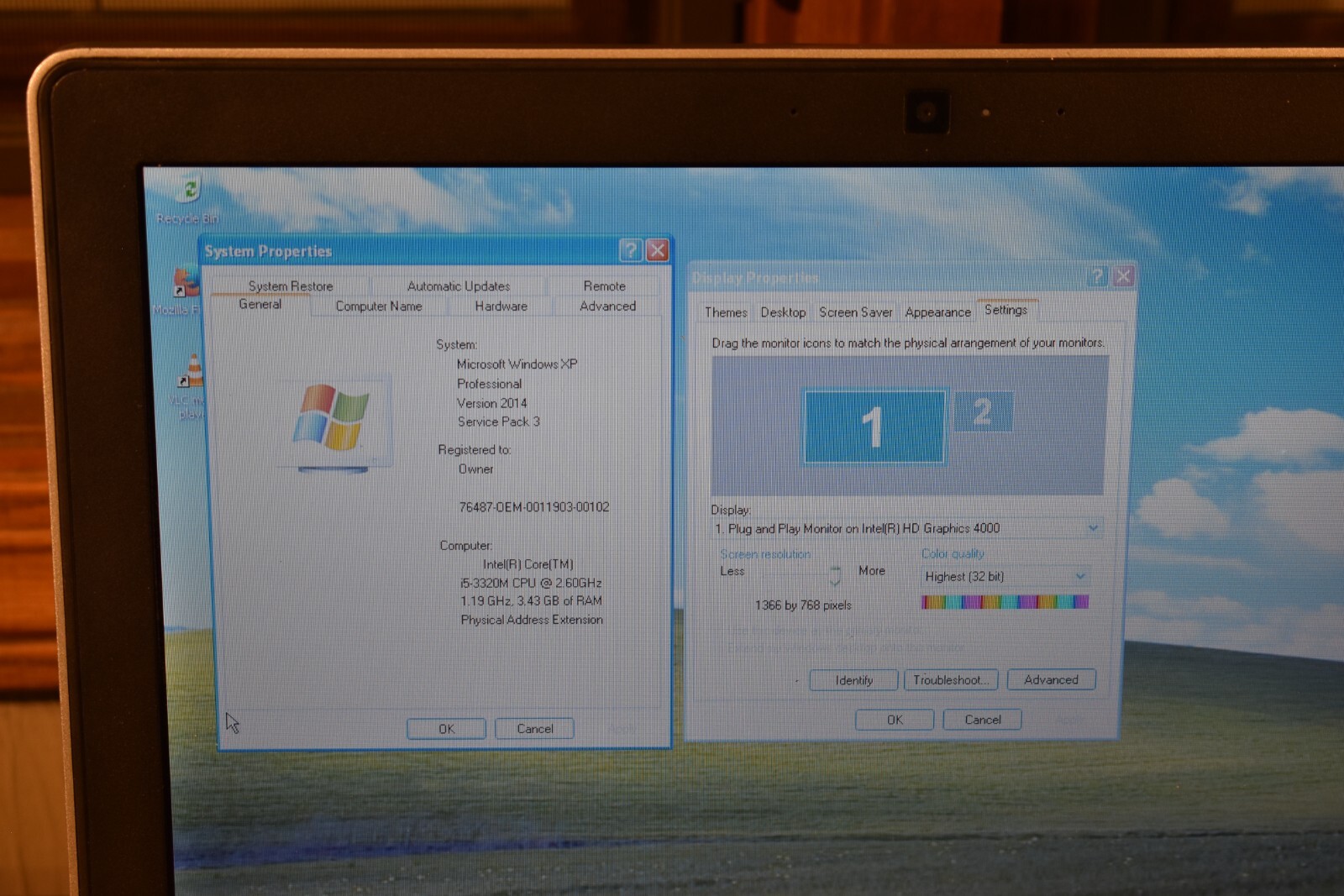Click the "Intel(R) Core(TM)" text
Image resolution: width=1344 pixels, height=896 pixels.
tap(528, 564)
